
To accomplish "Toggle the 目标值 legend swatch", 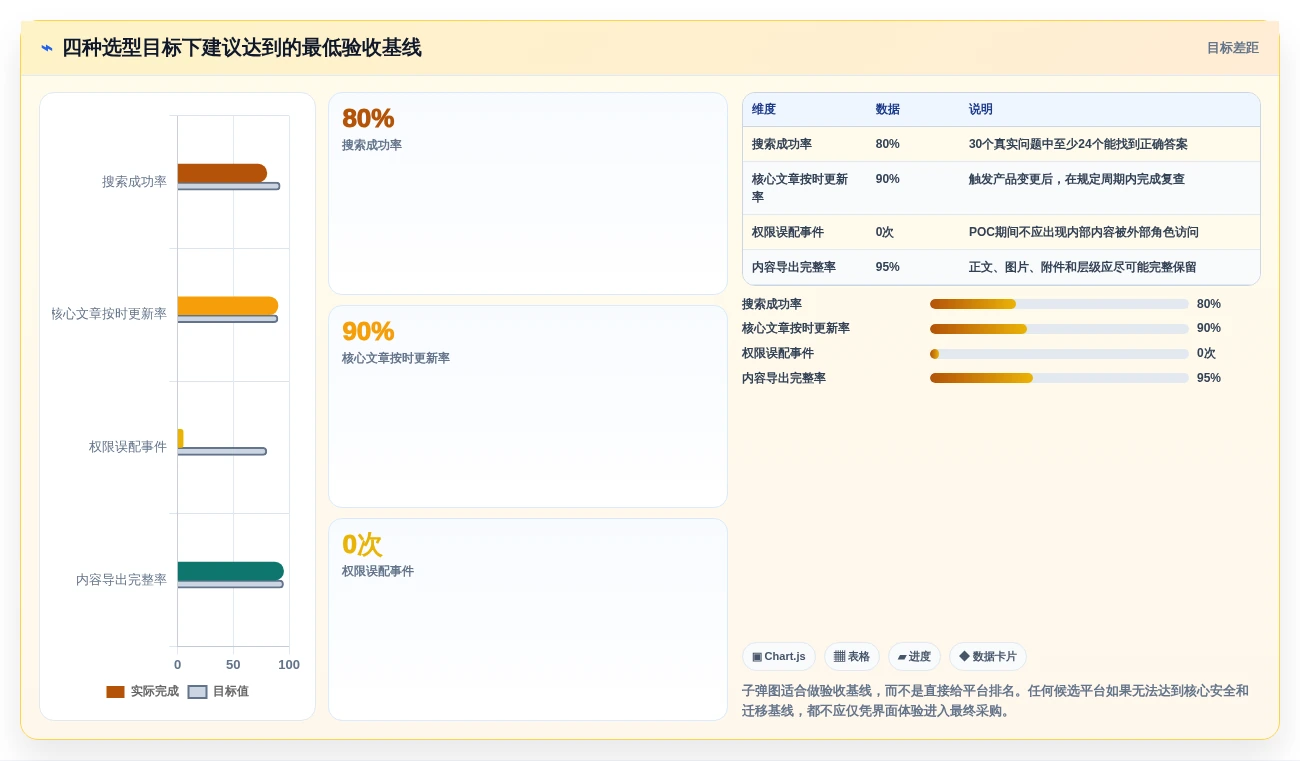I will click(x=197, y=692).
